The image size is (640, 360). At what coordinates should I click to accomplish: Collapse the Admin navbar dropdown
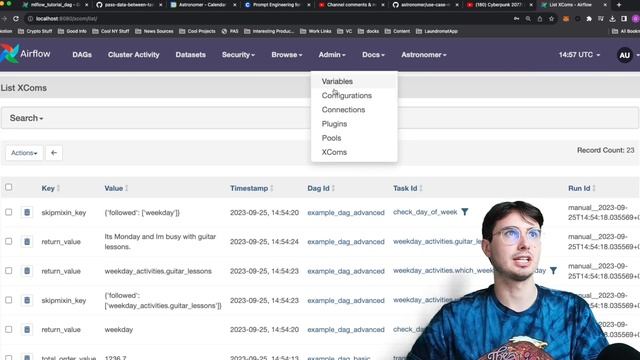pyautogui.click(x=332, y=55)
